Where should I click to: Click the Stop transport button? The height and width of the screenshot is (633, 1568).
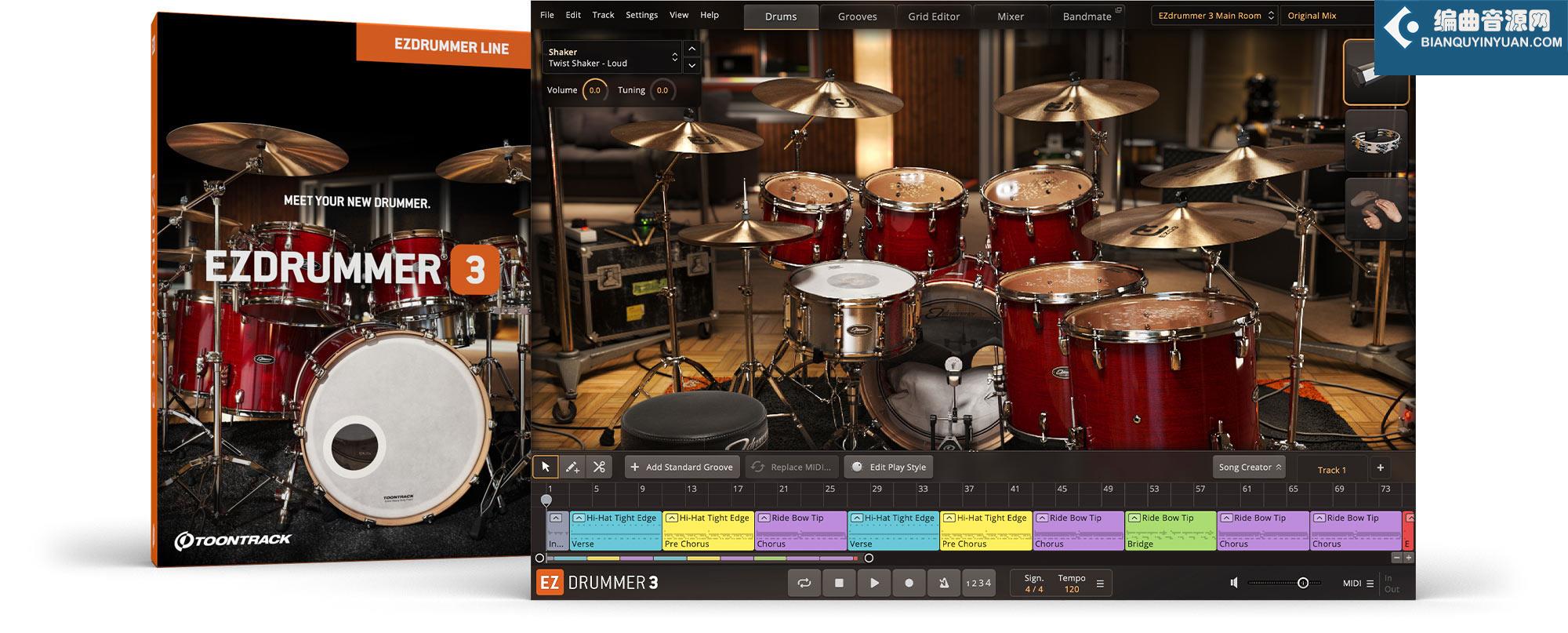coord(839,583)
